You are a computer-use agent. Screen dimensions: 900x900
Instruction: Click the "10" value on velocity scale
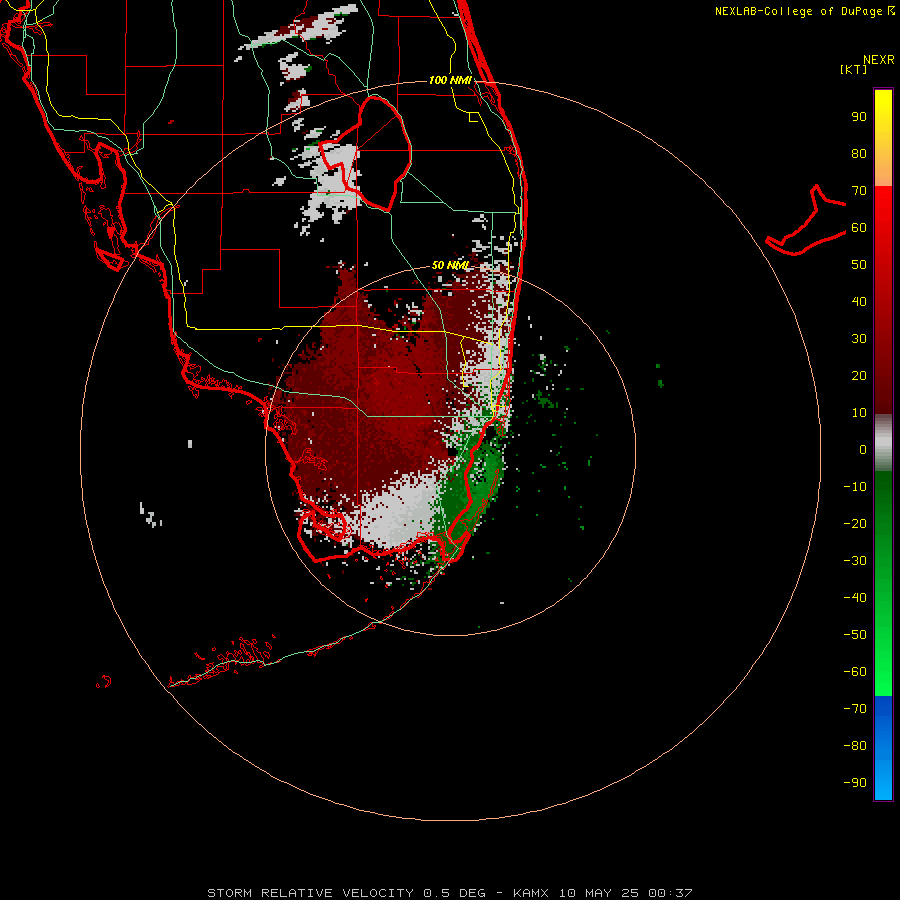859,413
